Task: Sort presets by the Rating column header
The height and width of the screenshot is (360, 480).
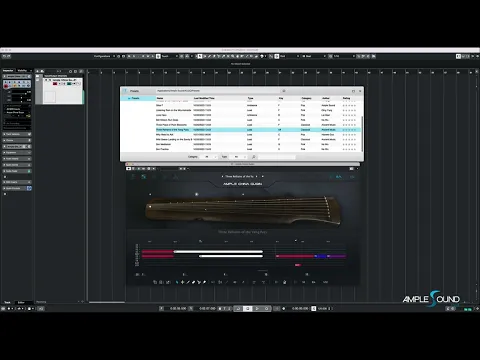Action: point(347,98)
